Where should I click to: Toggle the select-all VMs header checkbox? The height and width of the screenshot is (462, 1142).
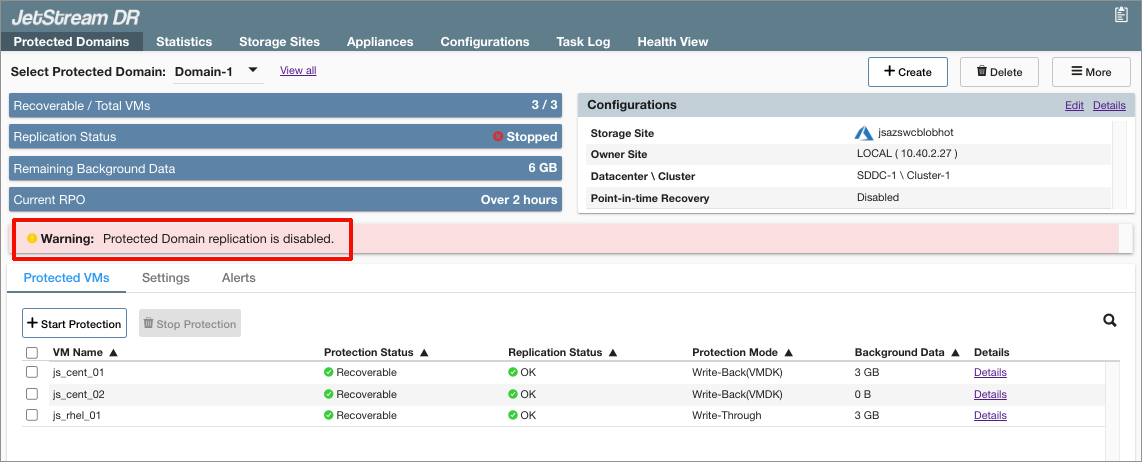click(x=32, y=353)
